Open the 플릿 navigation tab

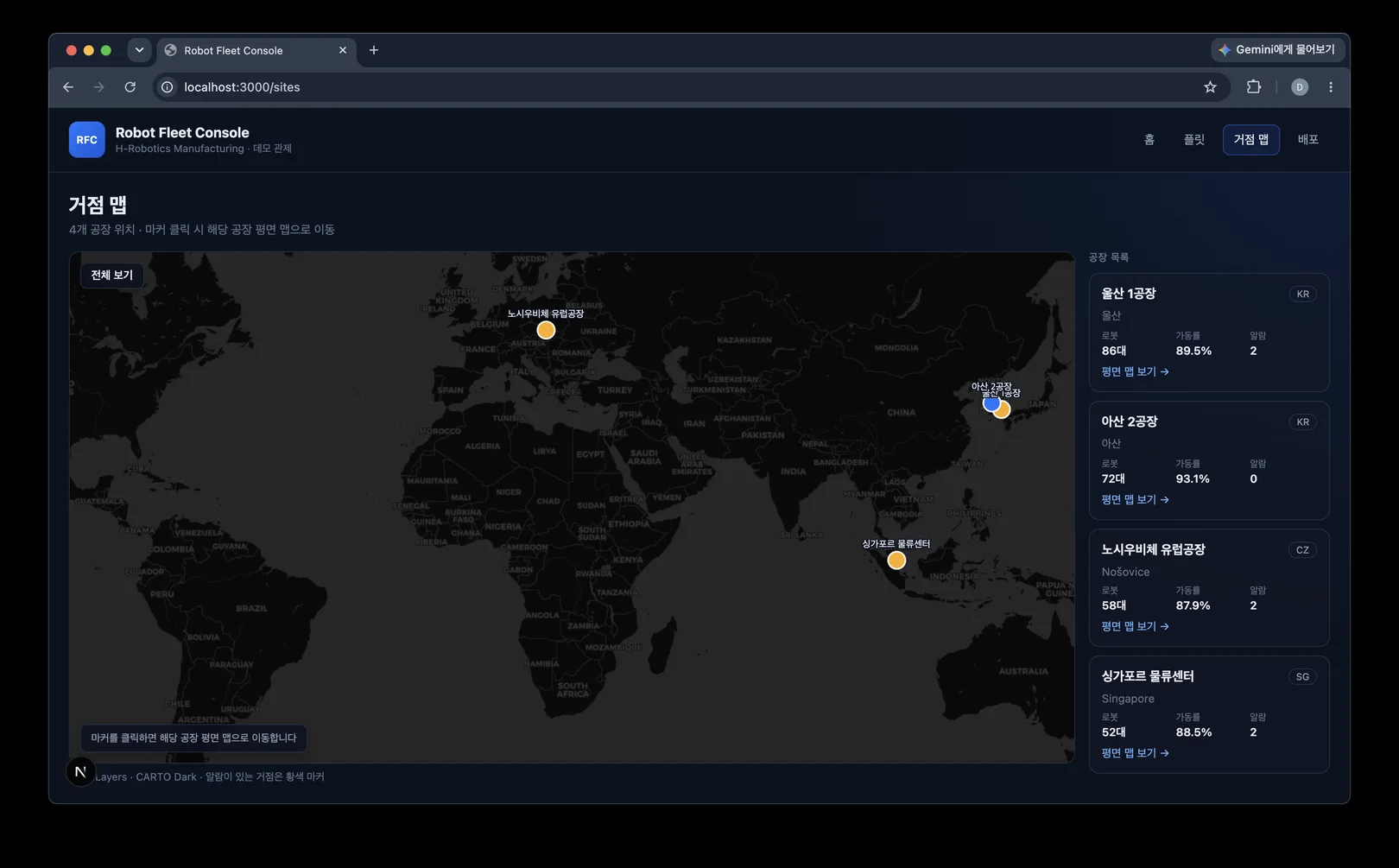click(x=1193, y=140)
